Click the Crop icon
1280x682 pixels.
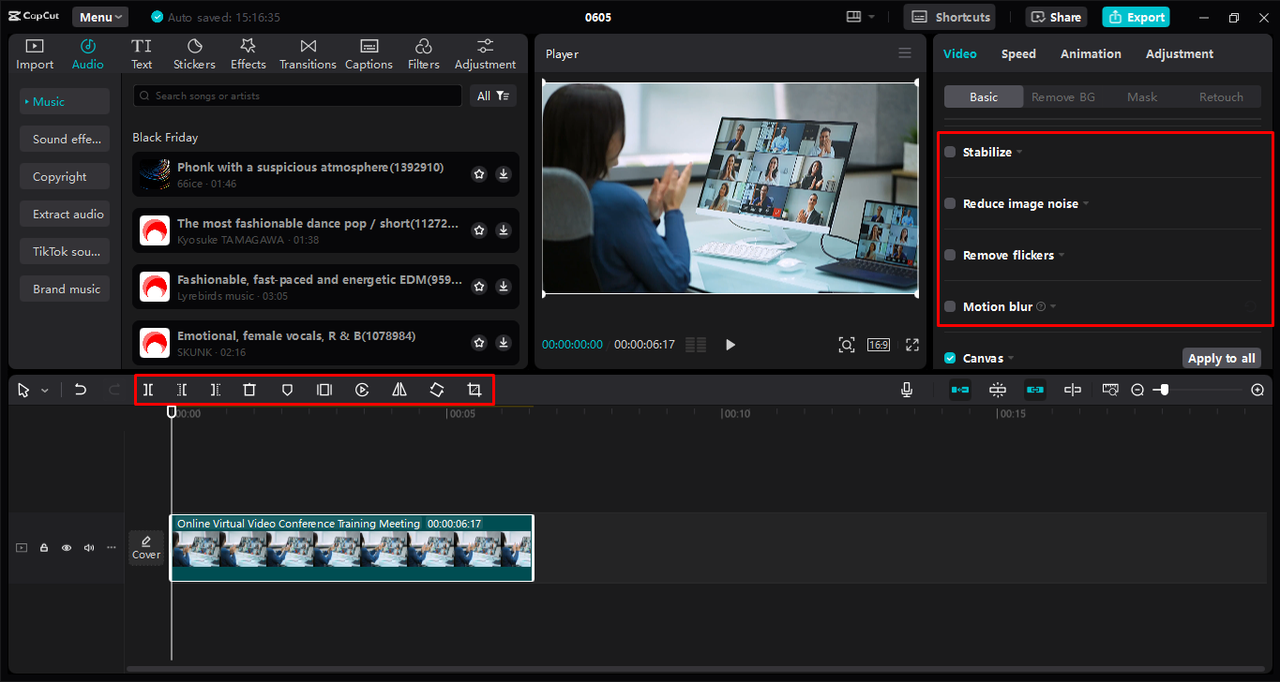[x=475, y=390]
